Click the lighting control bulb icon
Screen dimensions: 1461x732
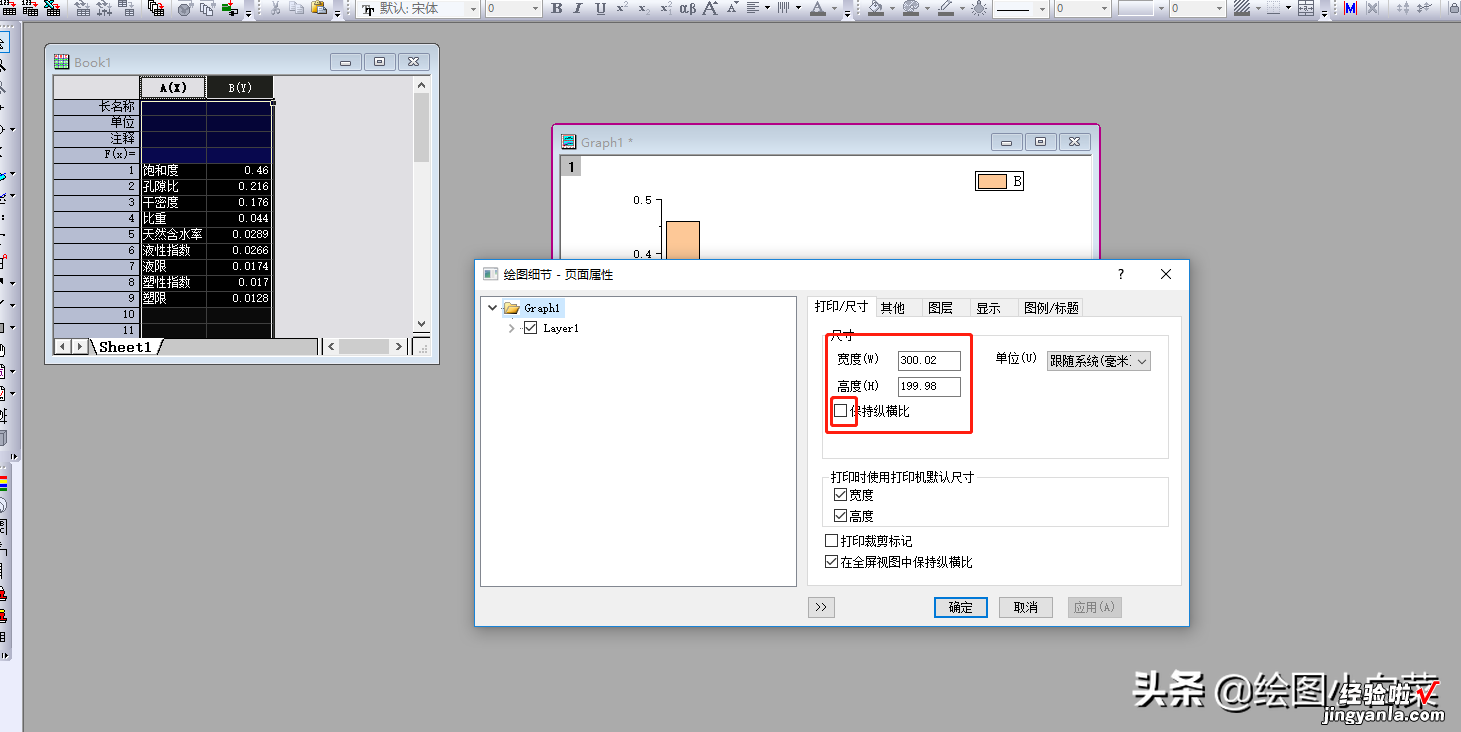pos(979,8)
